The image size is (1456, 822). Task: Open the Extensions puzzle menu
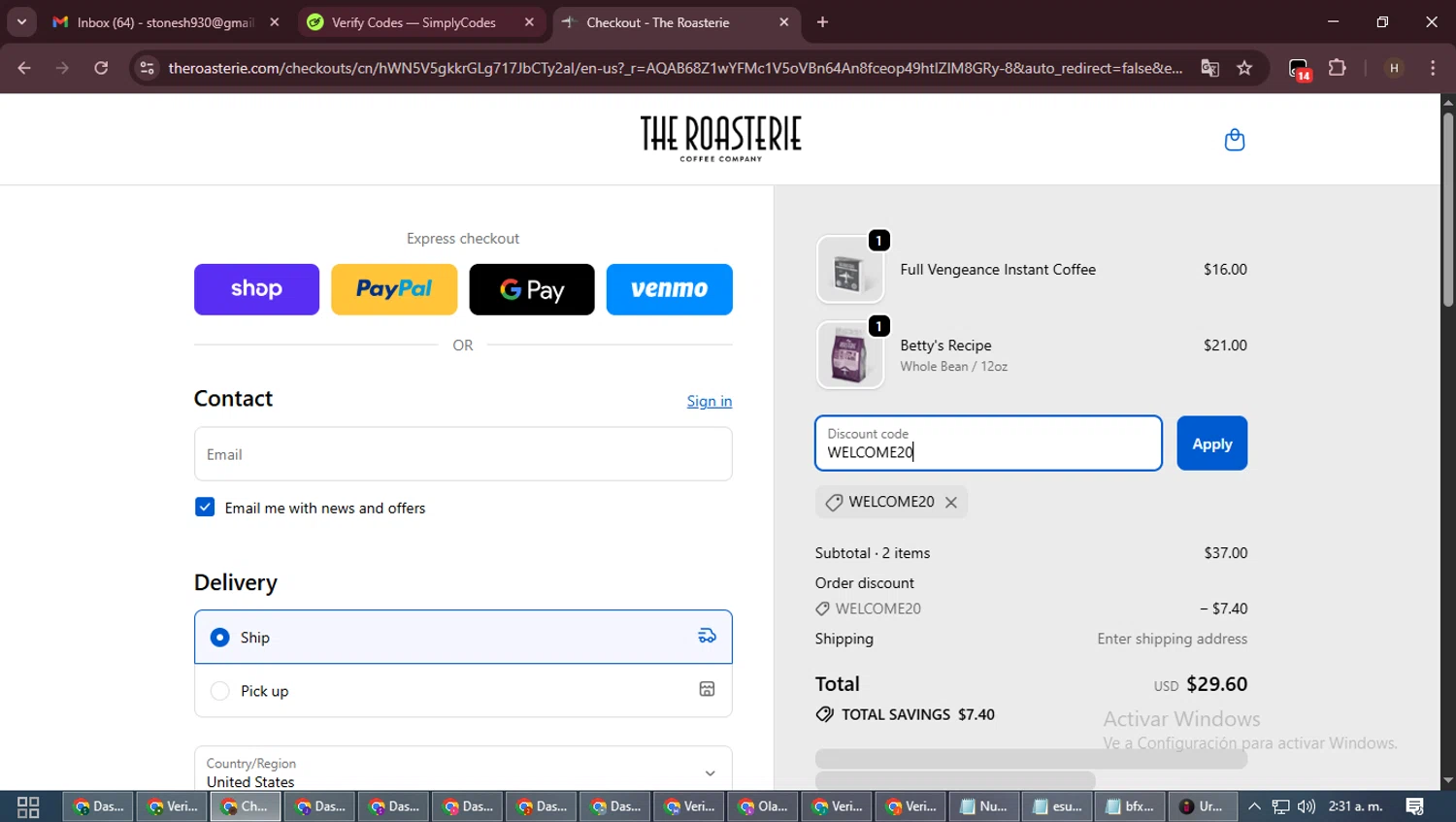click(1338, 68)
